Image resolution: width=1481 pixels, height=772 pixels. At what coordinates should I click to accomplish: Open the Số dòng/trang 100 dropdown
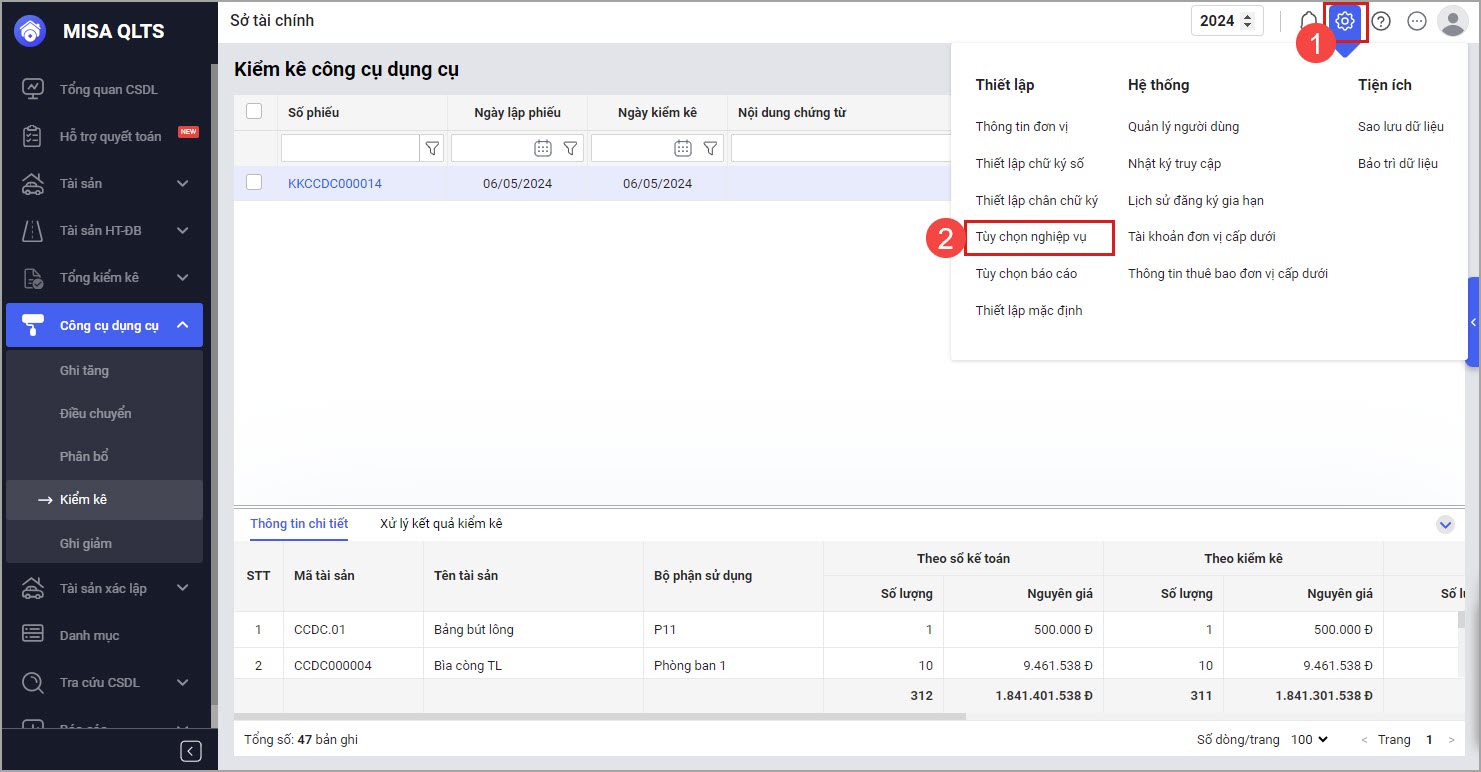(x=1309, y=739)
